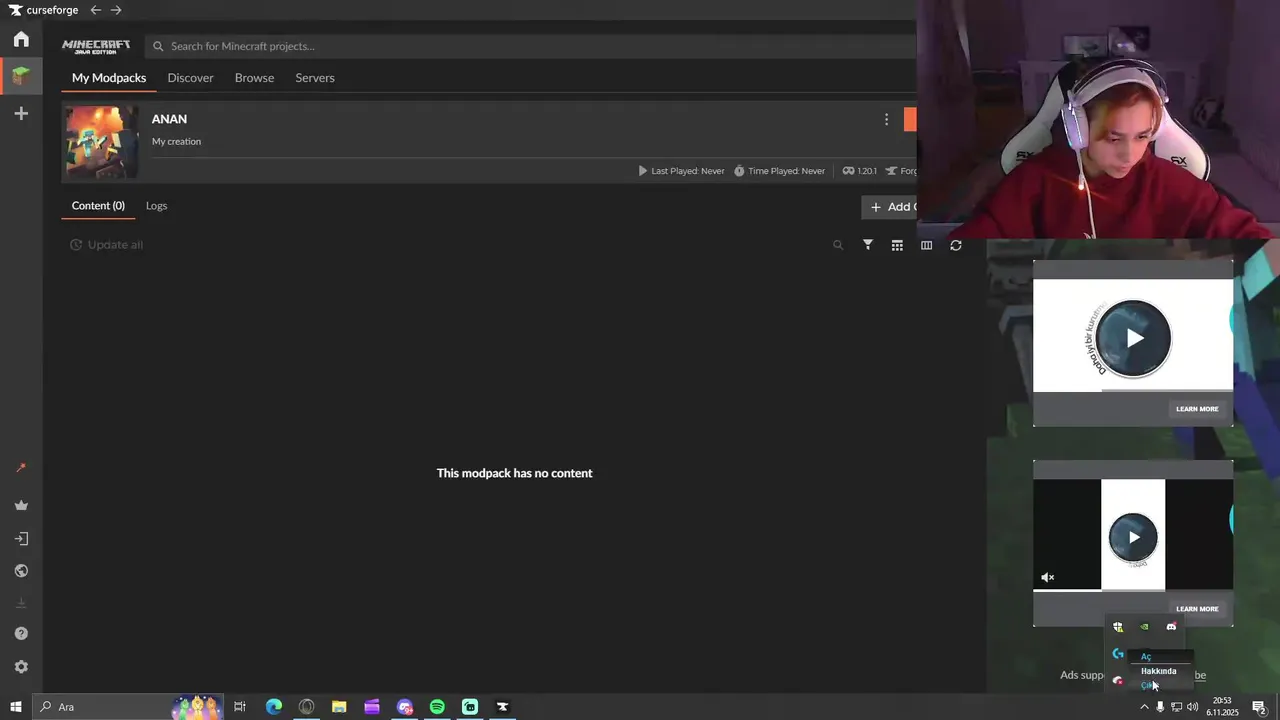Screen dimensions: 1280x720
Task: Switch to My Modpacks tab
Action: [x=109, y=78]
